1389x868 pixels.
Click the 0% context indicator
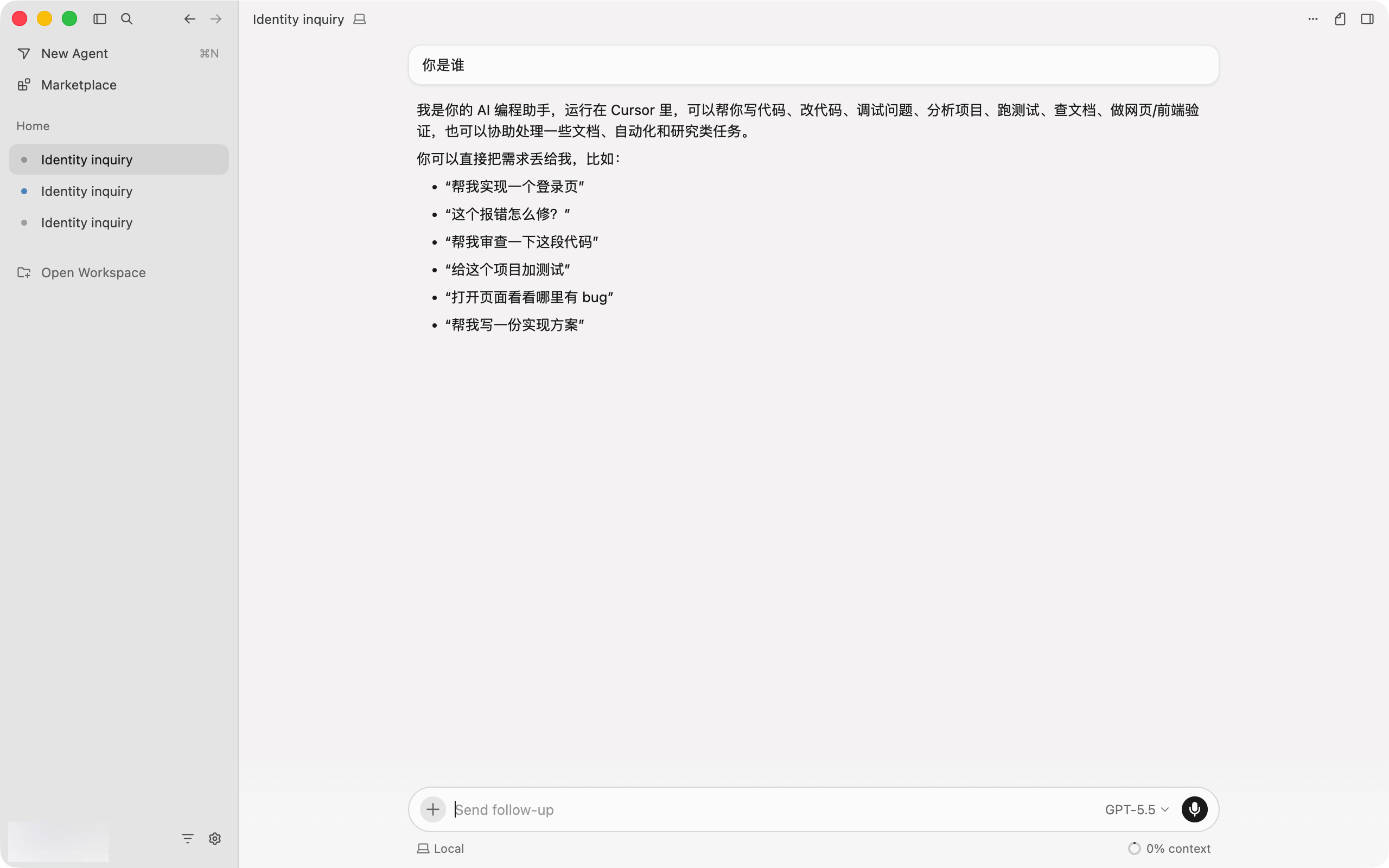click(x=1169, y=848)
